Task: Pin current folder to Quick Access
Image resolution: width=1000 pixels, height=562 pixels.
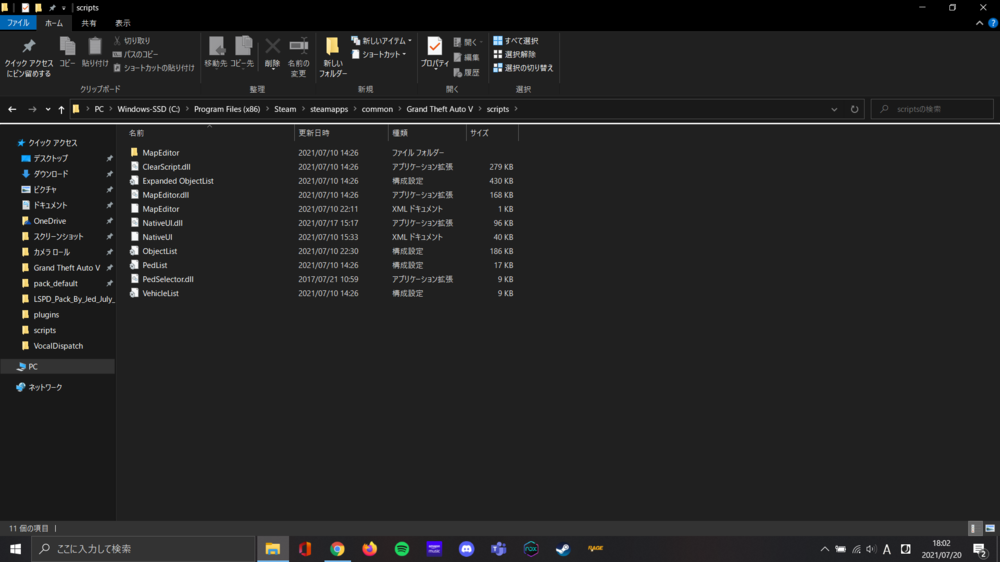Action: (x=28, y=57)
